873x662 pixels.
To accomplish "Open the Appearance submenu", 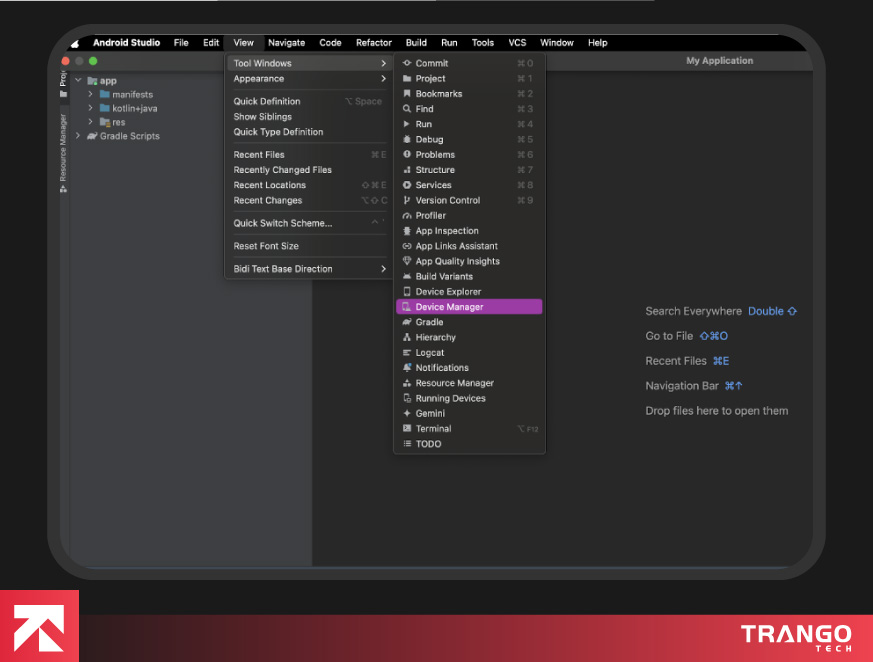I will [x=260, y=78].
